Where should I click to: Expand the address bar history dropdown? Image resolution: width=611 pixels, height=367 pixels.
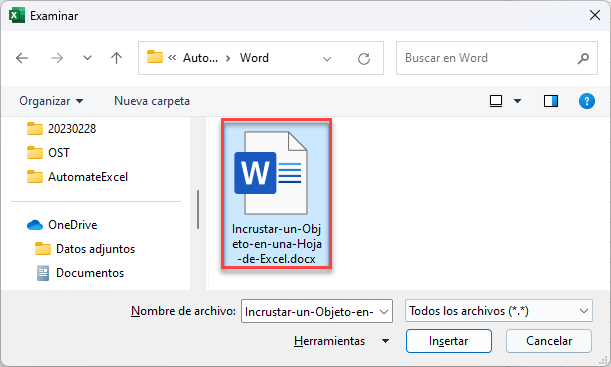[327, 59]
